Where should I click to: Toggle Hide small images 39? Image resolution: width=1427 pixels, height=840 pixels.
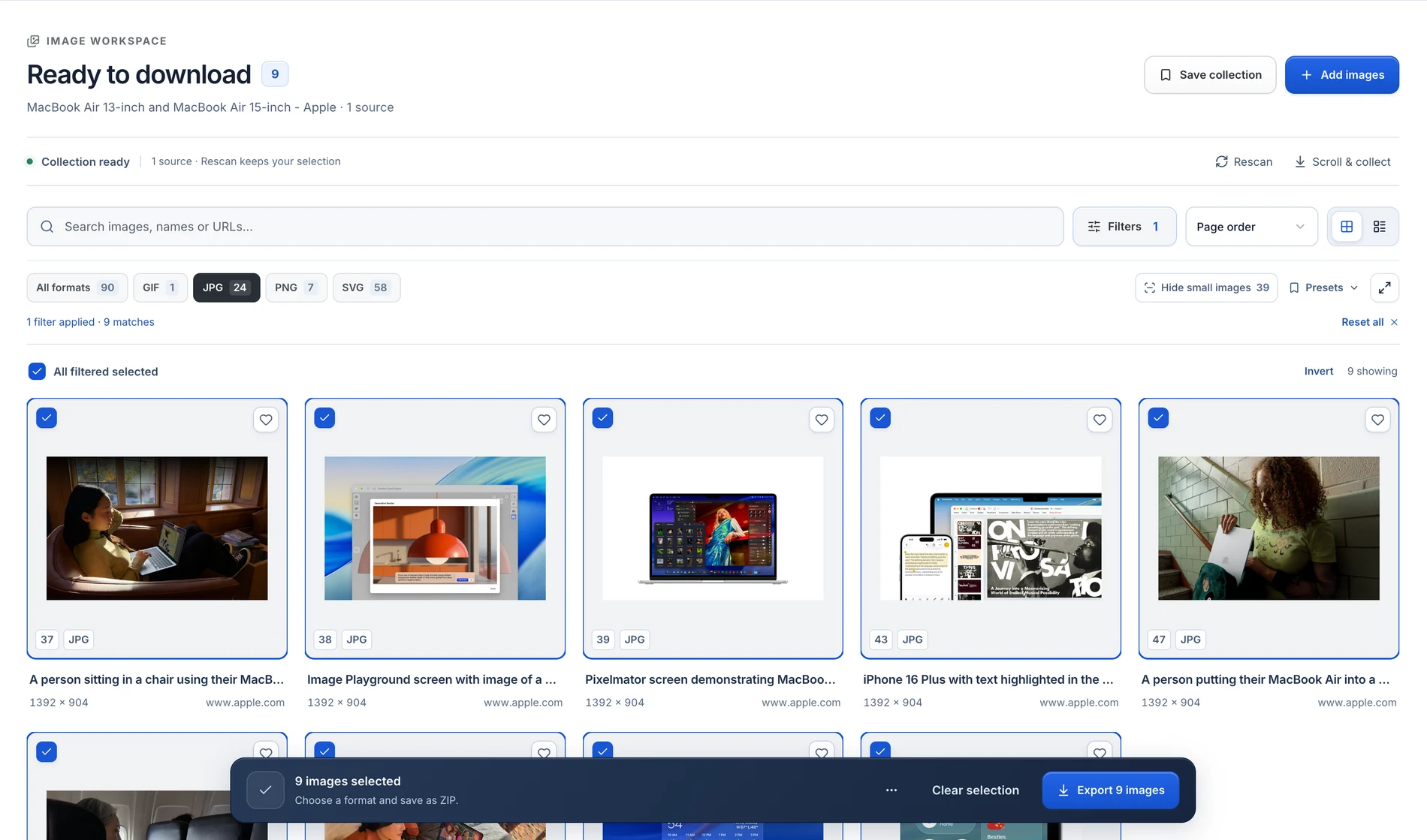pyautogui.click(x=1206, y=288)
